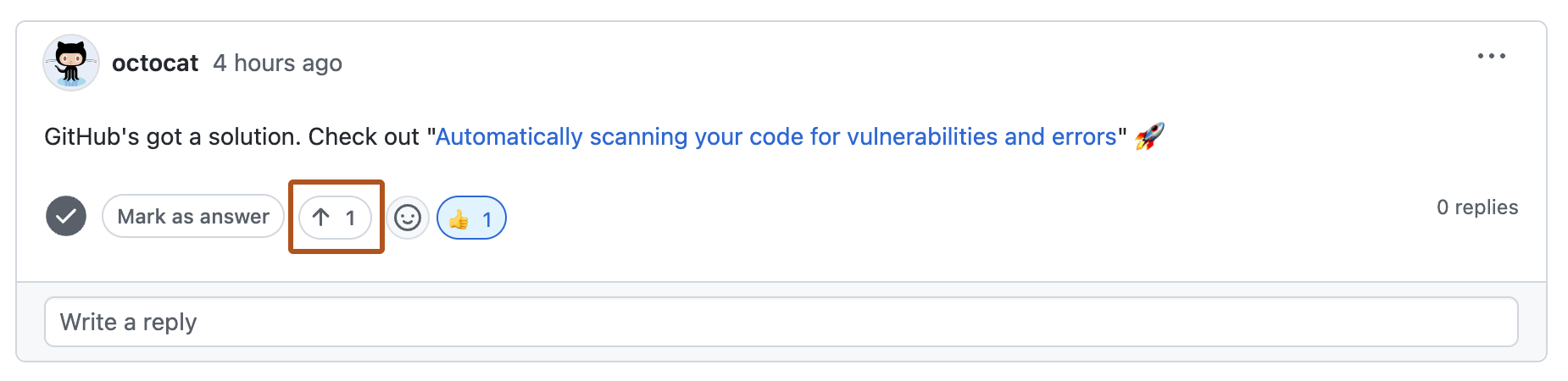
Task: Click the thumbs up reaction count
Action: coord(487,220)
